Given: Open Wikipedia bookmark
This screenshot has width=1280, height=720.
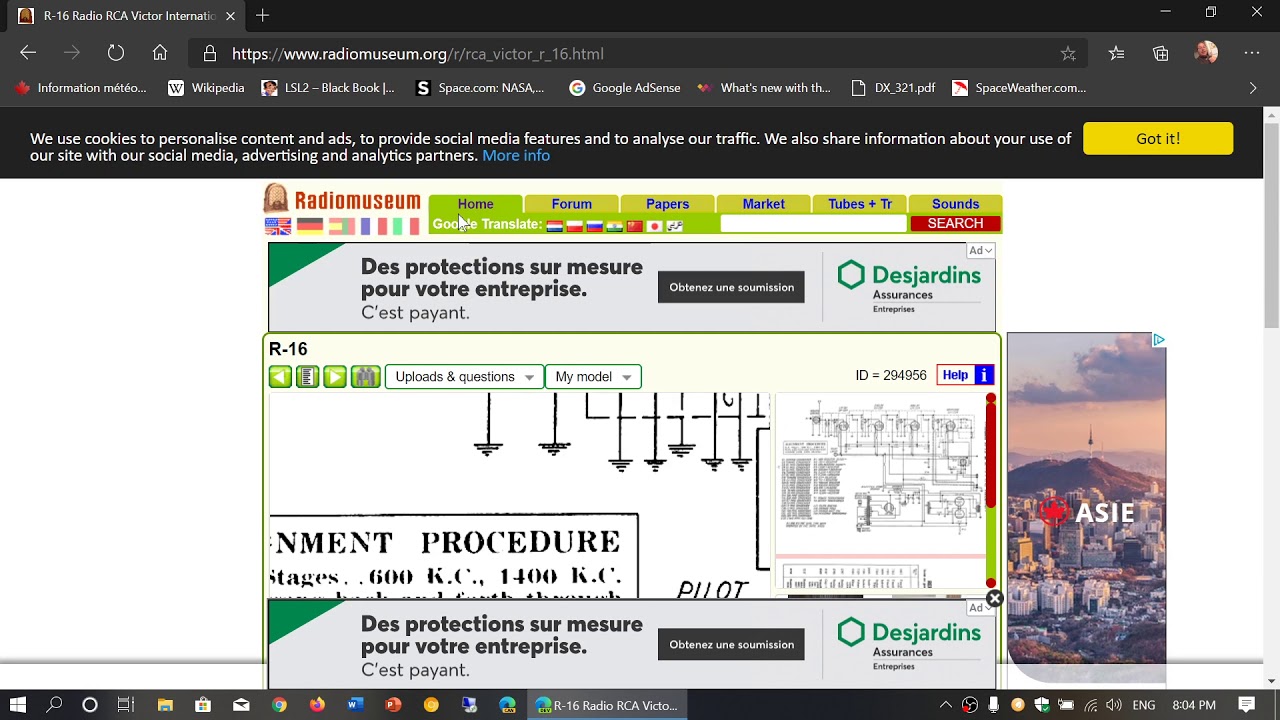Looking at the screenshot, I should [206, 88].
